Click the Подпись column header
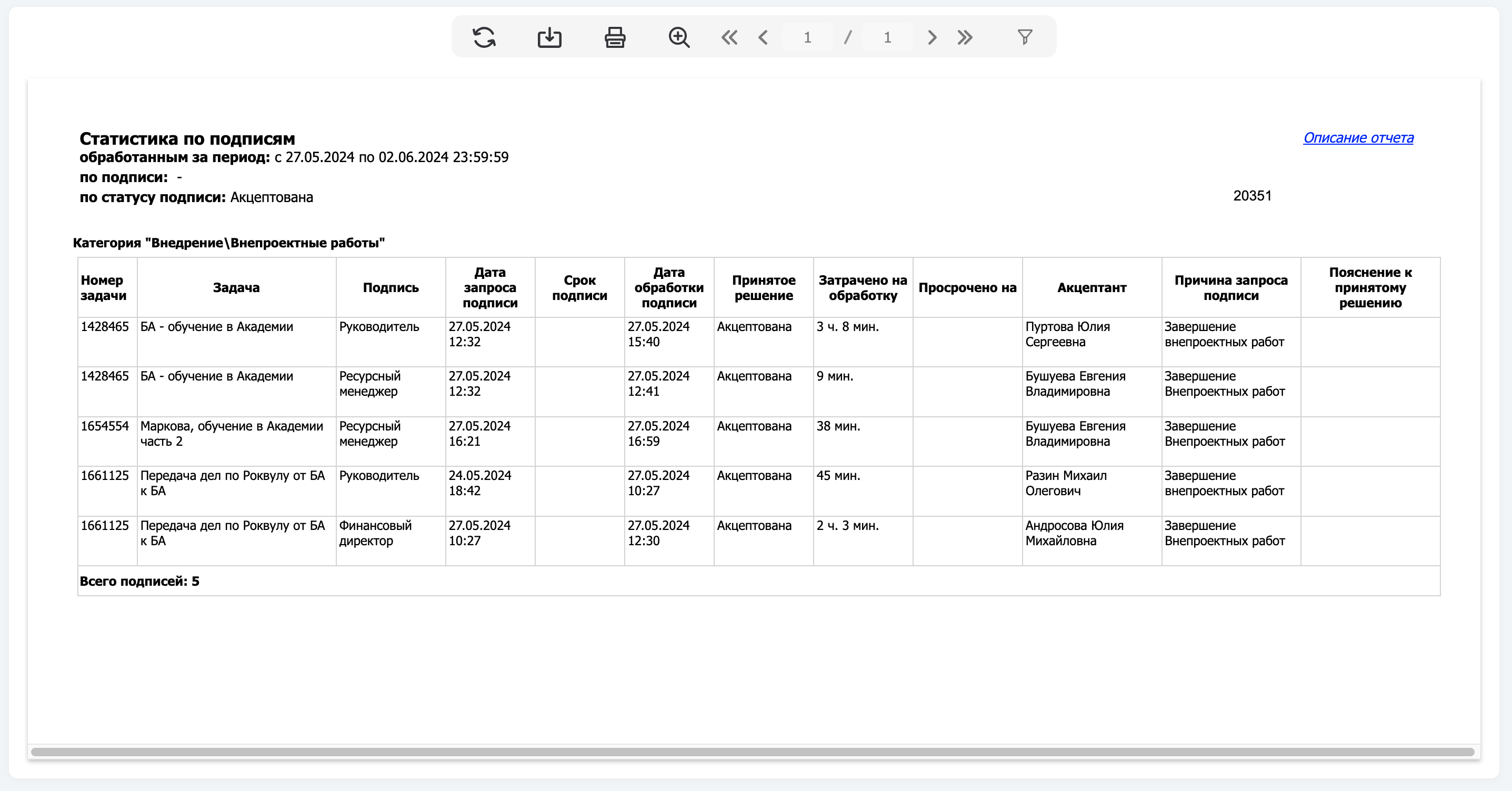The width and height of the screenshot is (1512, 791). [x=391, y=287]
